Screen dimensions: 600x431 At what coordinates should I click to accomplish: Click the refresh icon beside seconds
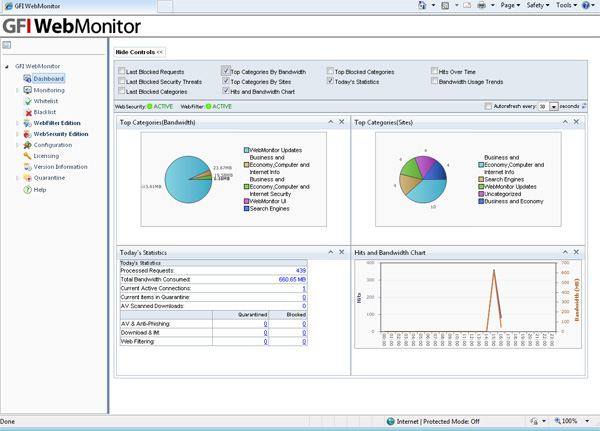tap(585, 106)
